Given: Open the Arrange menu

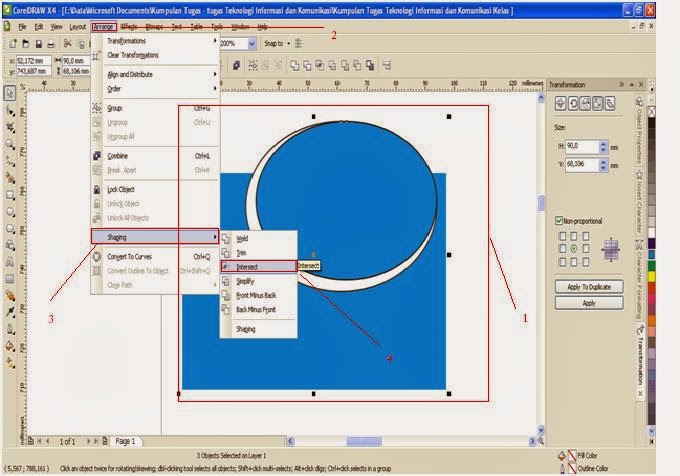Looking at the screenshot, I should tap(104, 27).
